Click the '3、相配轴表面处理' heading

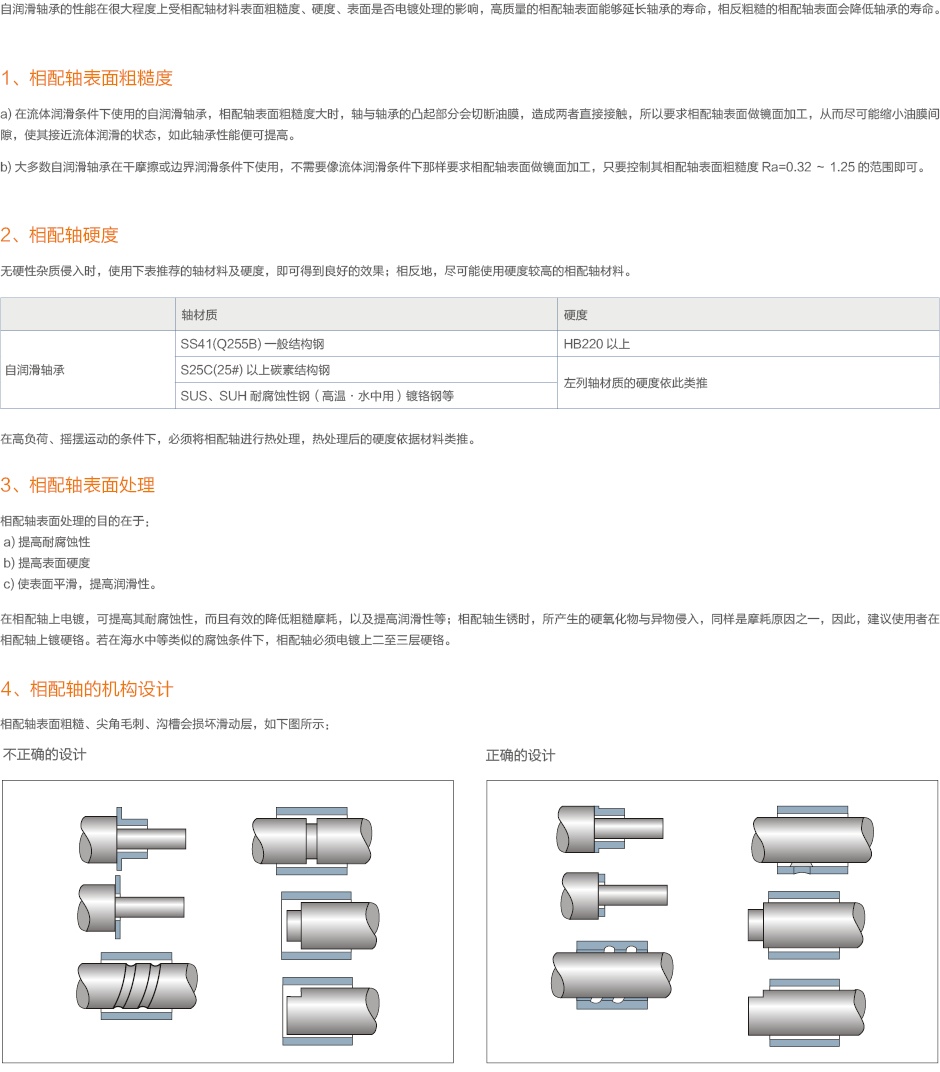[78, 485]
